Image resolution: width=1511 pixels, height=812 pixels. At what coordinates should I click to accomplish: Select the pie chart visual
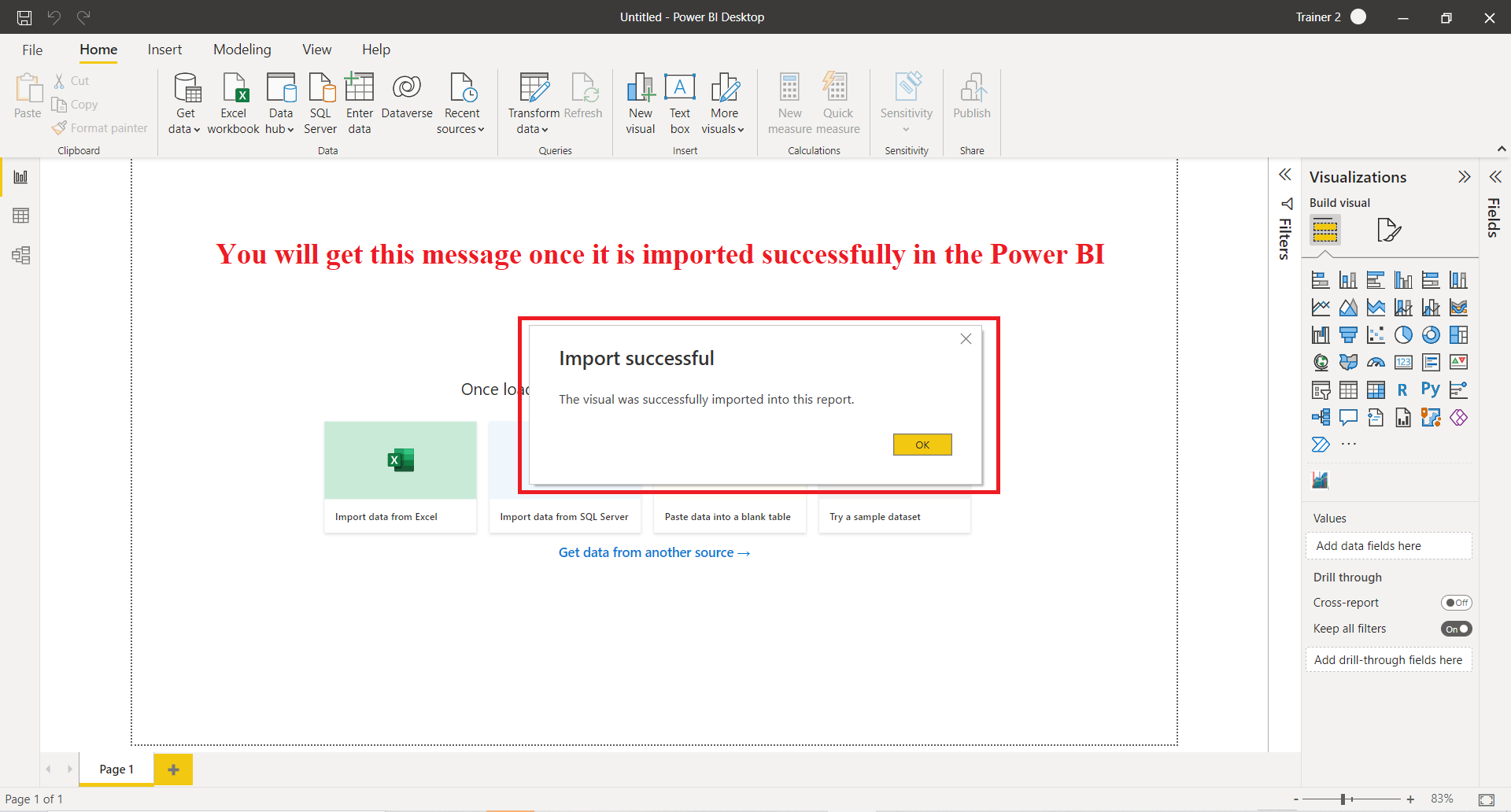click(x=1403, y=335)
